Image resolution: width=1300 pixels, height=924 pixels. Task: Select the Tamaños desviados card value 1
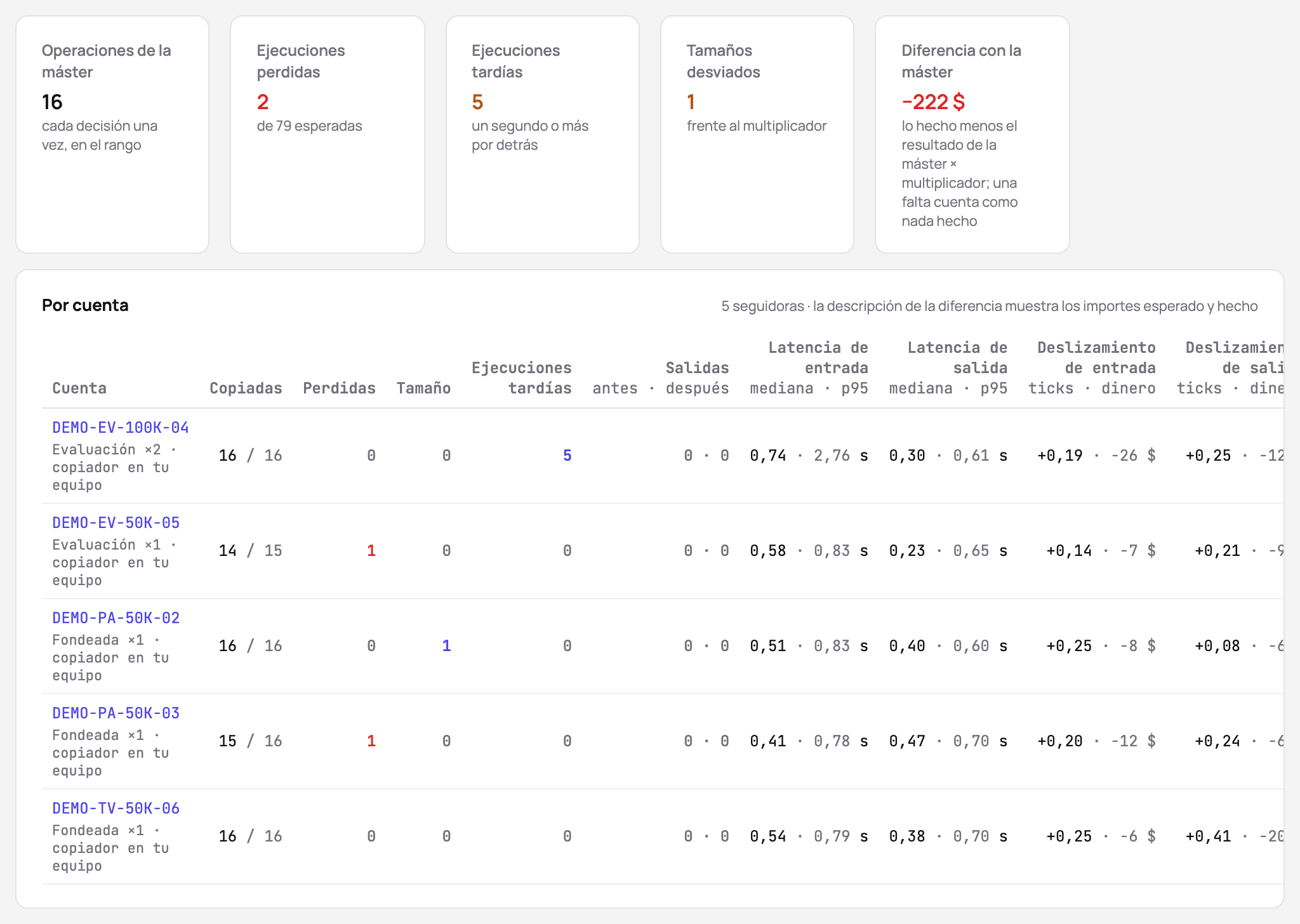coord(691,102)
